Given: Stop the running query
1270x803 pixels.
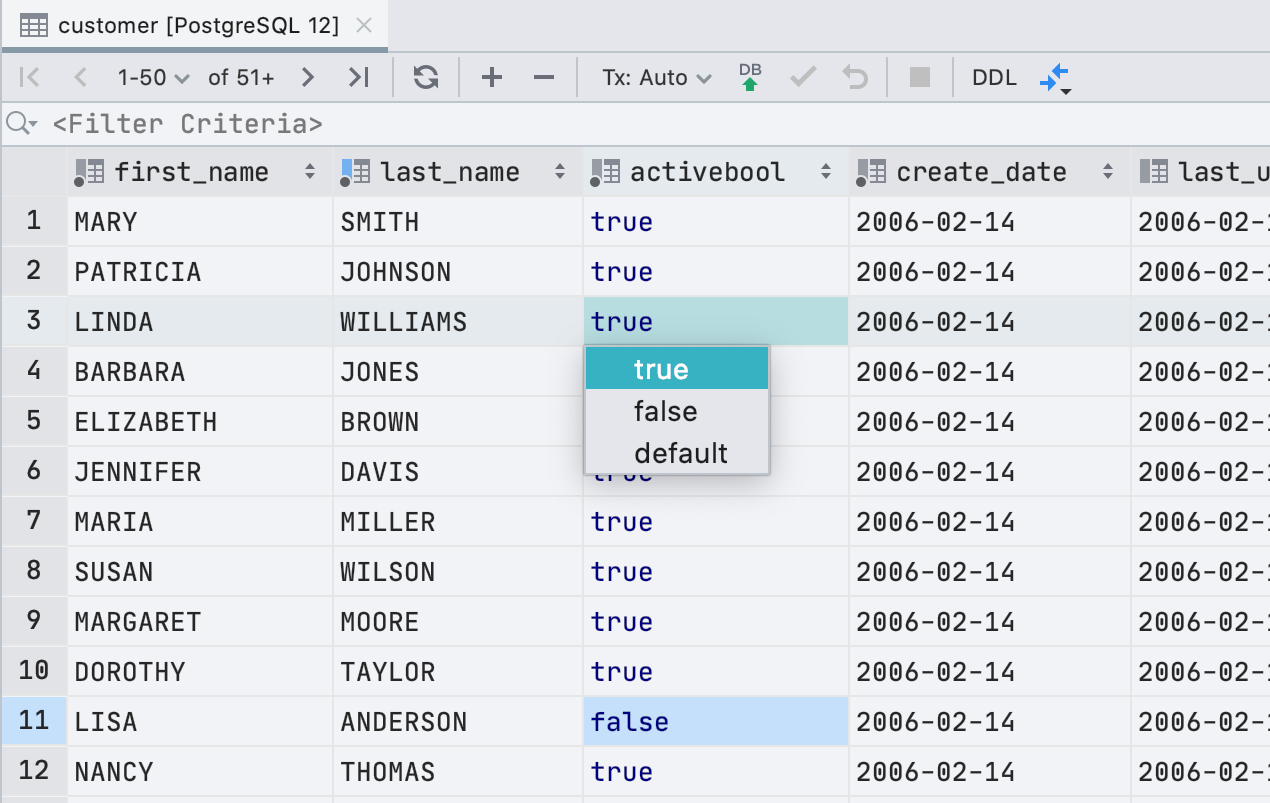Looking at the screenshot, I should 920,77.
